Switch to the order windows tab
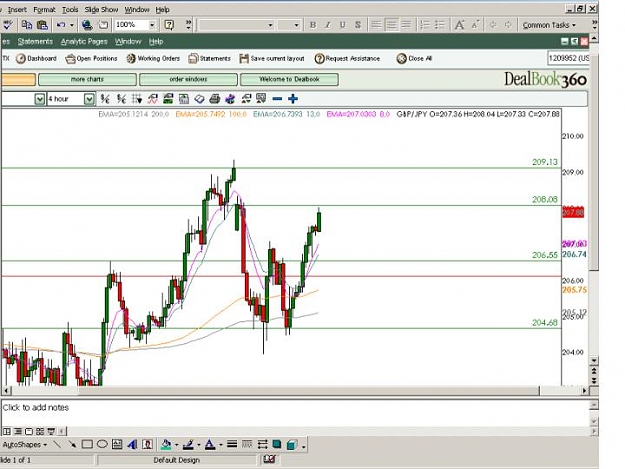The height and width of the screenshot is (469, 625). coord(188,79)
